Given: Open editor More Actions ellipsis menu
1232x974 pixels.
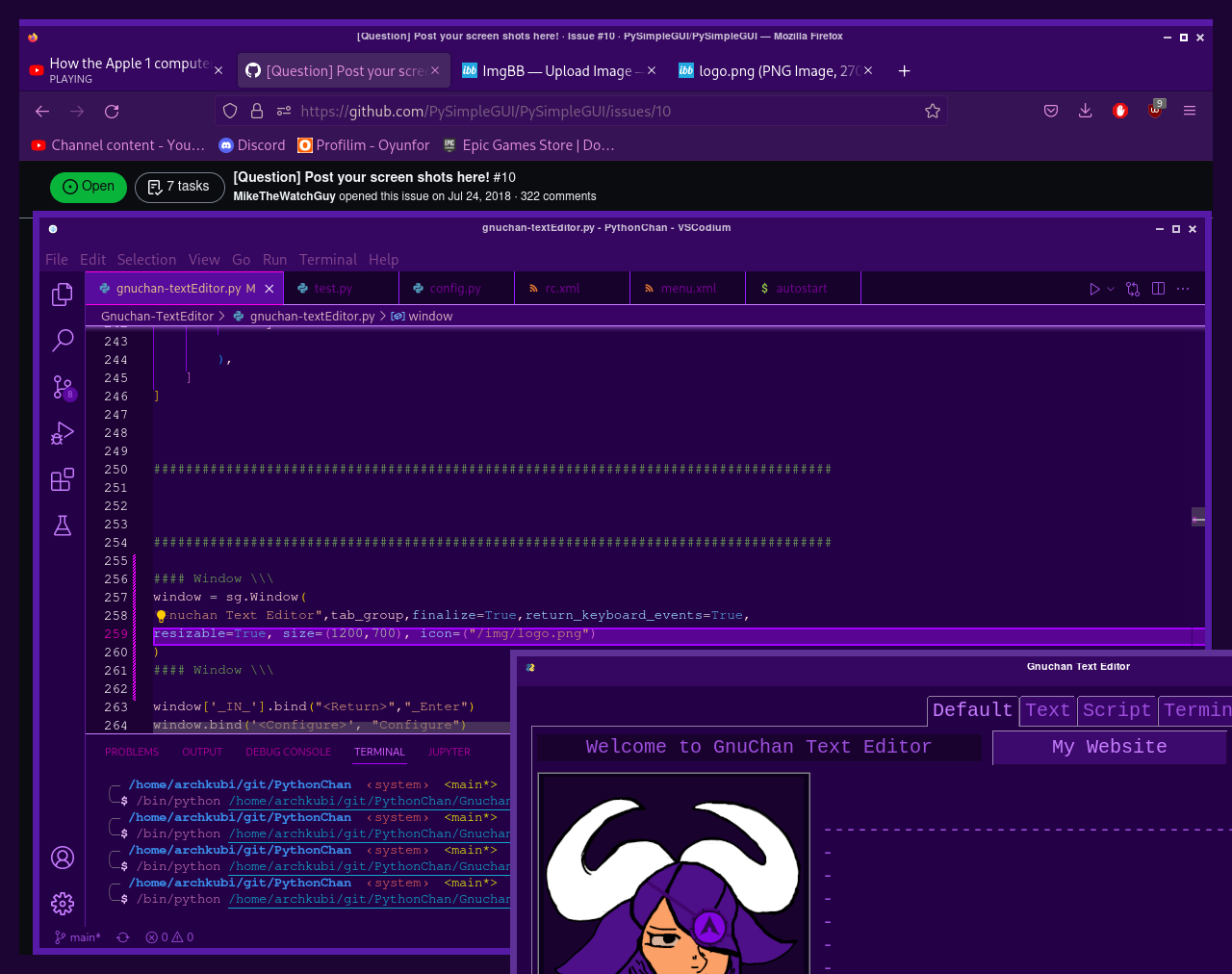Looking at the screenshot, I should 1183,289.
